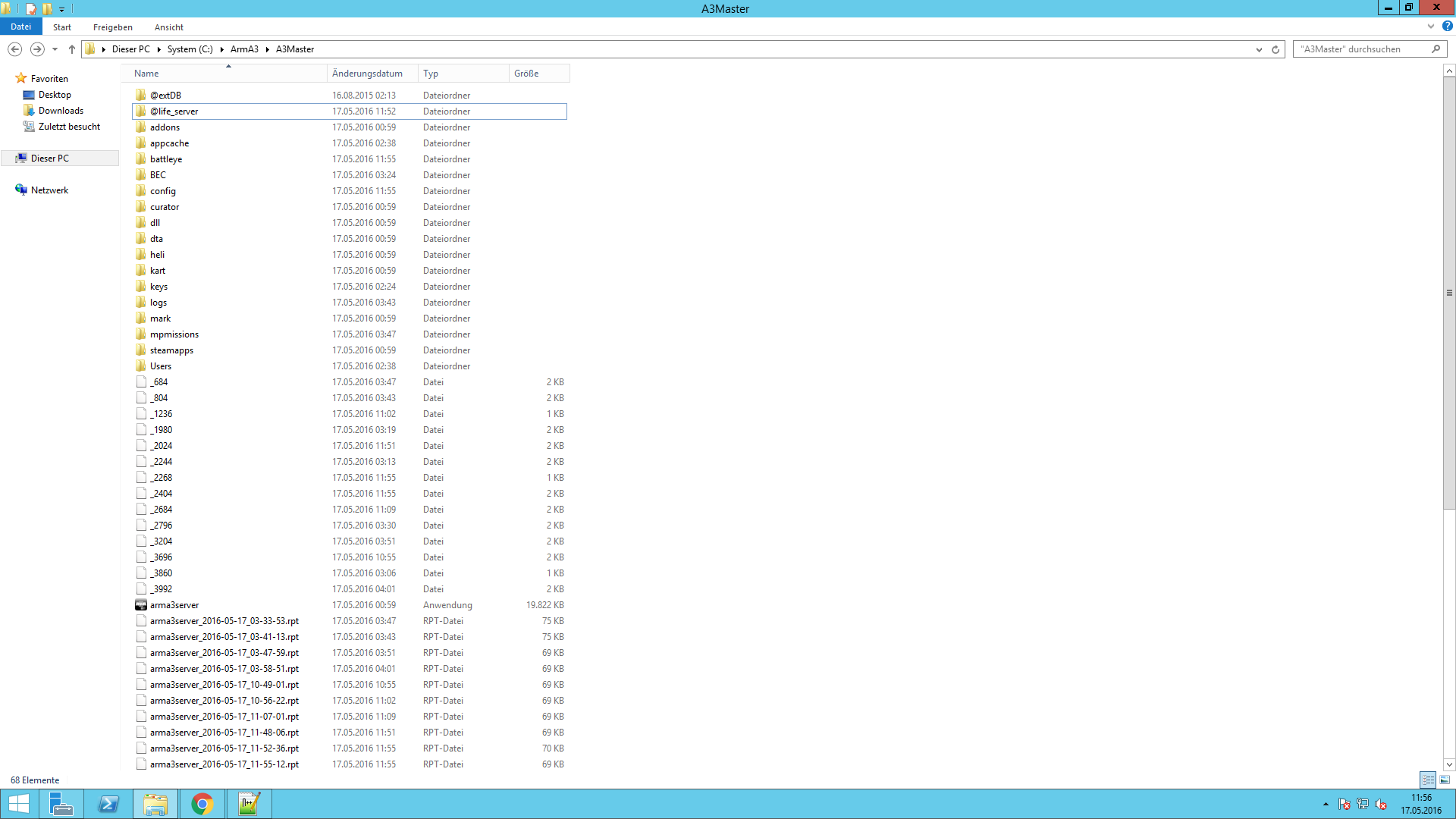
Task: Open the Chrome browser from taskbar
Action: [202, 804]
